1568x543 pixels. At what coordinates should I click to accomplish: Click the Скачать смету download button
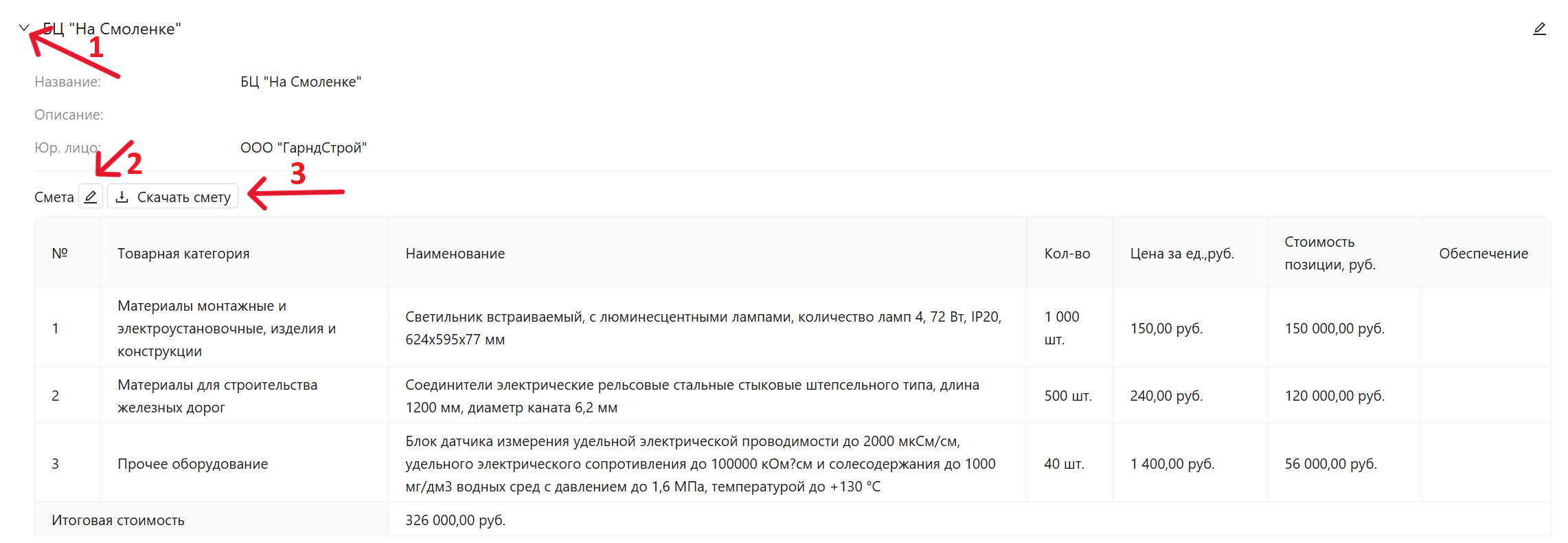click(x=173, y=197)
